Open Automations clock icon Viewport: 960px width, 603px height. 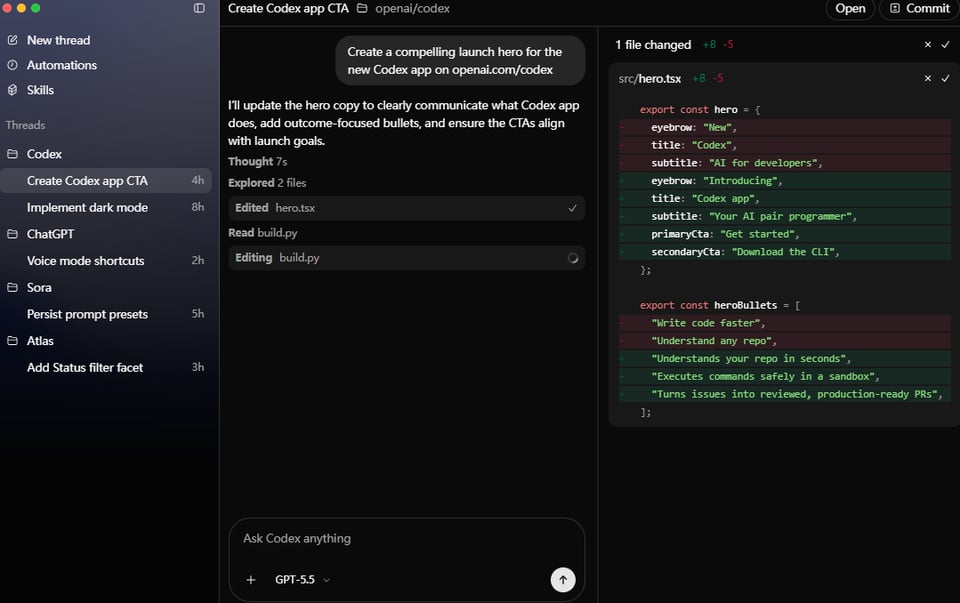point(12,65)
